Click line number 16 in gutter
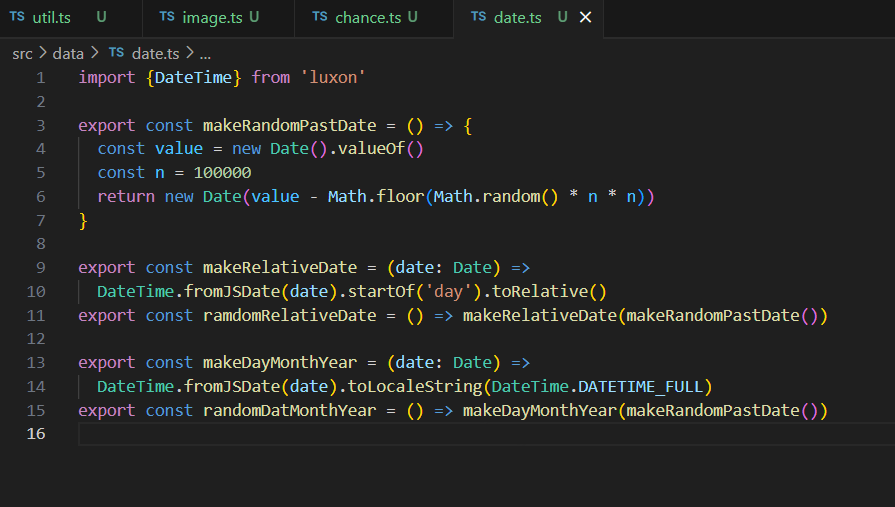The width and height of the screenshot is (895, 507). (x=36, y=434)
